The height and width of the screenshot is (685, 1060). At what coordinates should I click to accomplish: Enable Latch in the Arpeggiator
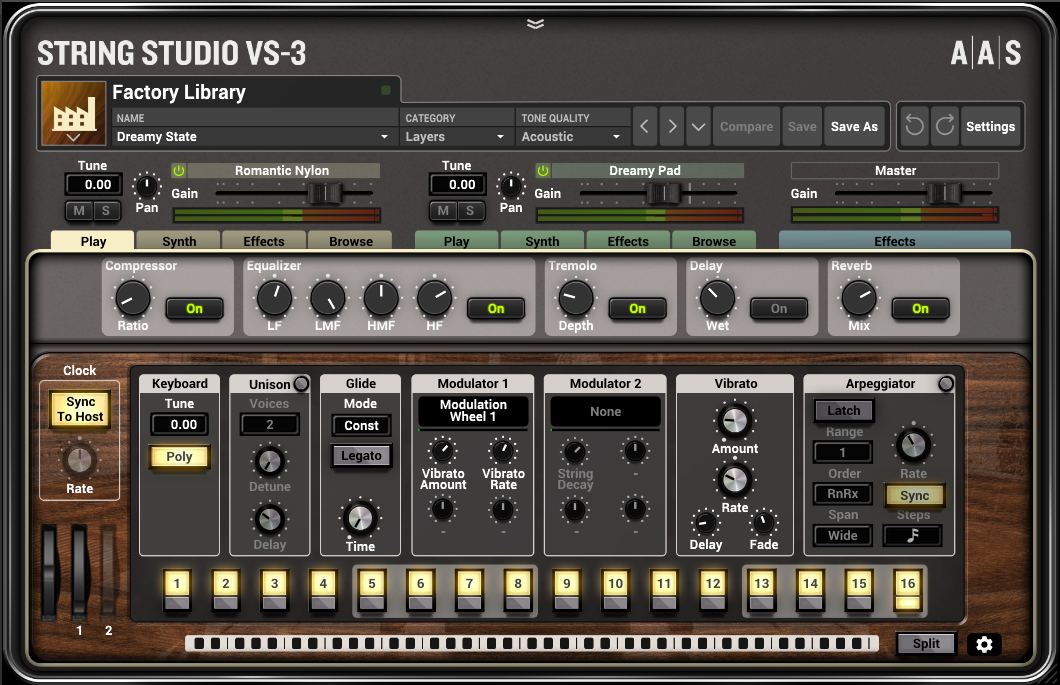(843, 410)
